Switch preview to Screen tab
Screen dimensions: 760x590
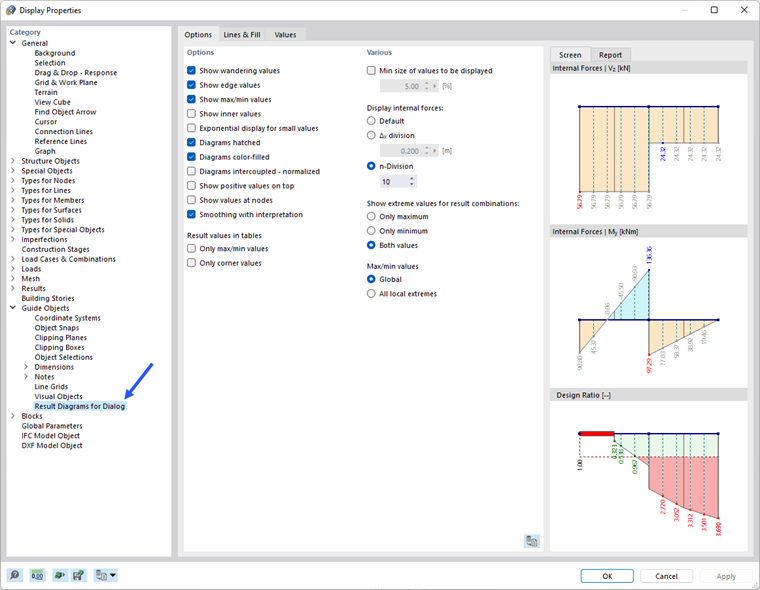570,55
